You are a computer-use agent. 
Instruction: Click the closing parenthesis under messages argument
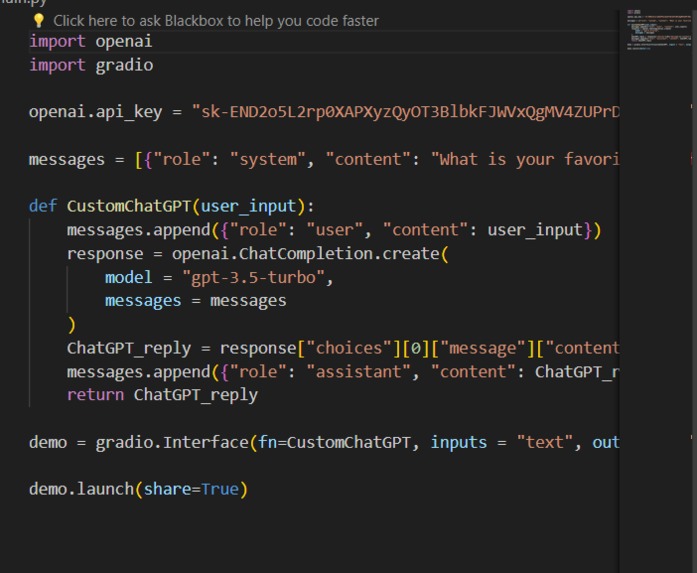point(72,325)
